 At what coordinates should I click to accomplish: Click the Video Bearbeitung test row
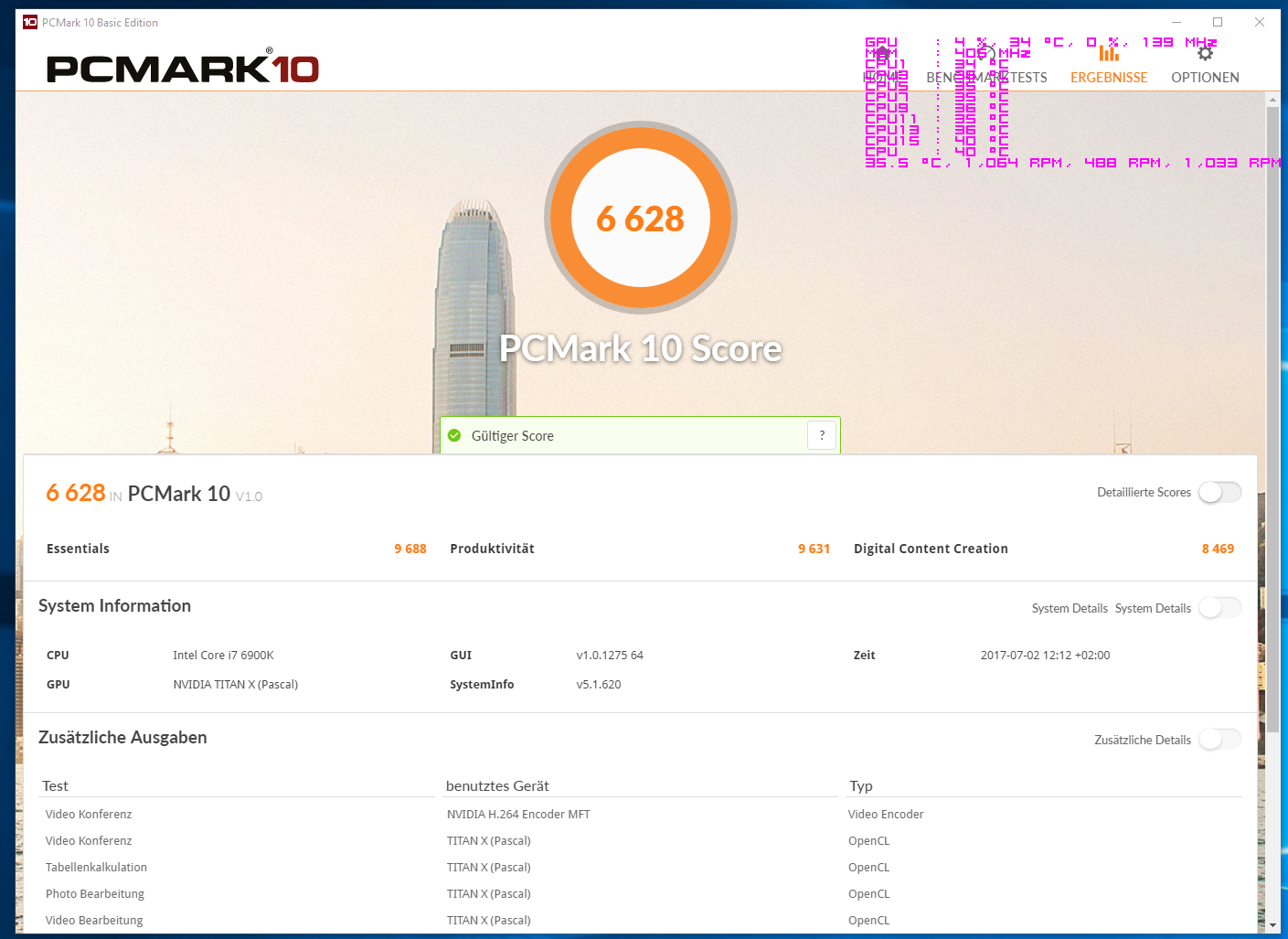(94, 921)
